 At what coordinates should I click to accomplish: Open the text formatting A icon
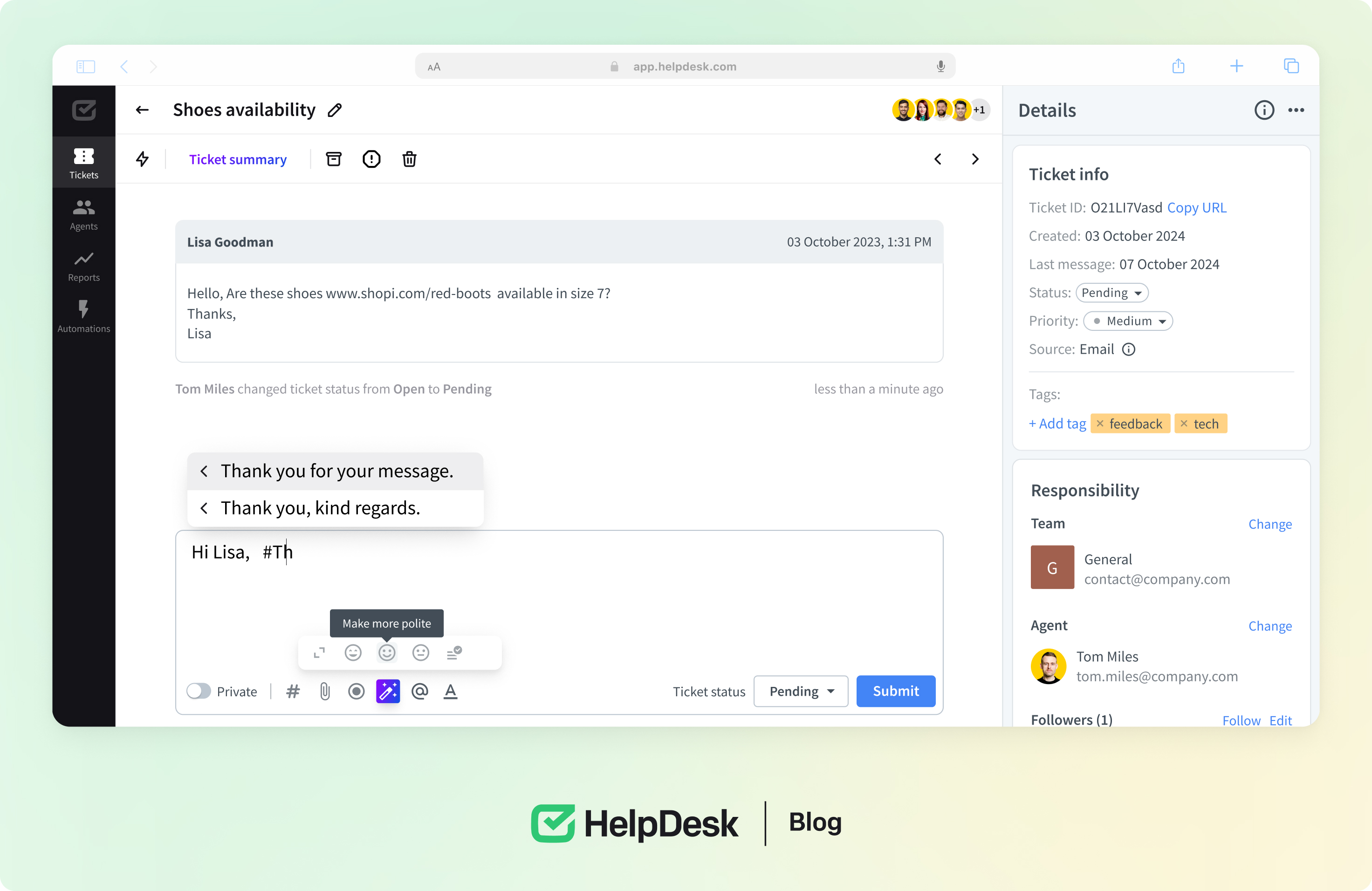tap(450, 691)
